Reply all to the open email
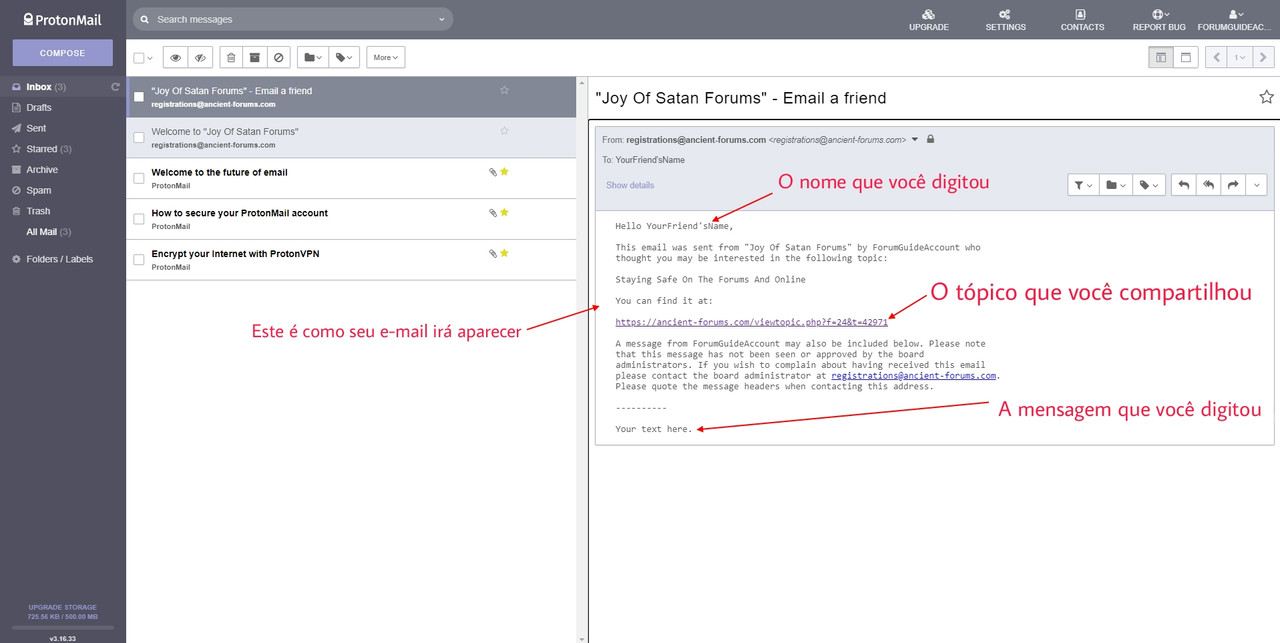 coord(1208,185)
